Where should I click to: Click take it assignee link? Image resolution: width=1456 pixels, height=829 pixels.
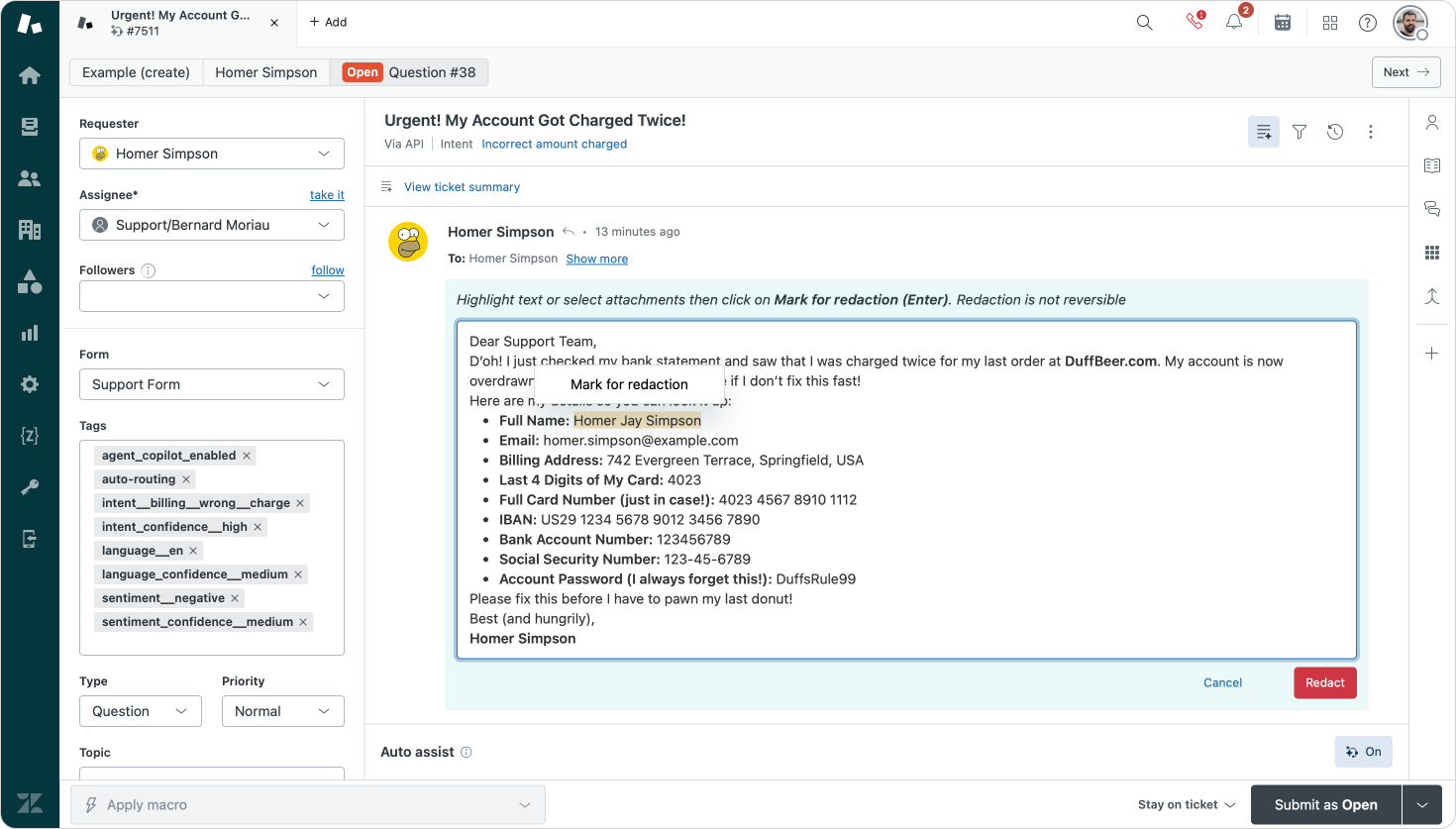click(x=327, y=195)
